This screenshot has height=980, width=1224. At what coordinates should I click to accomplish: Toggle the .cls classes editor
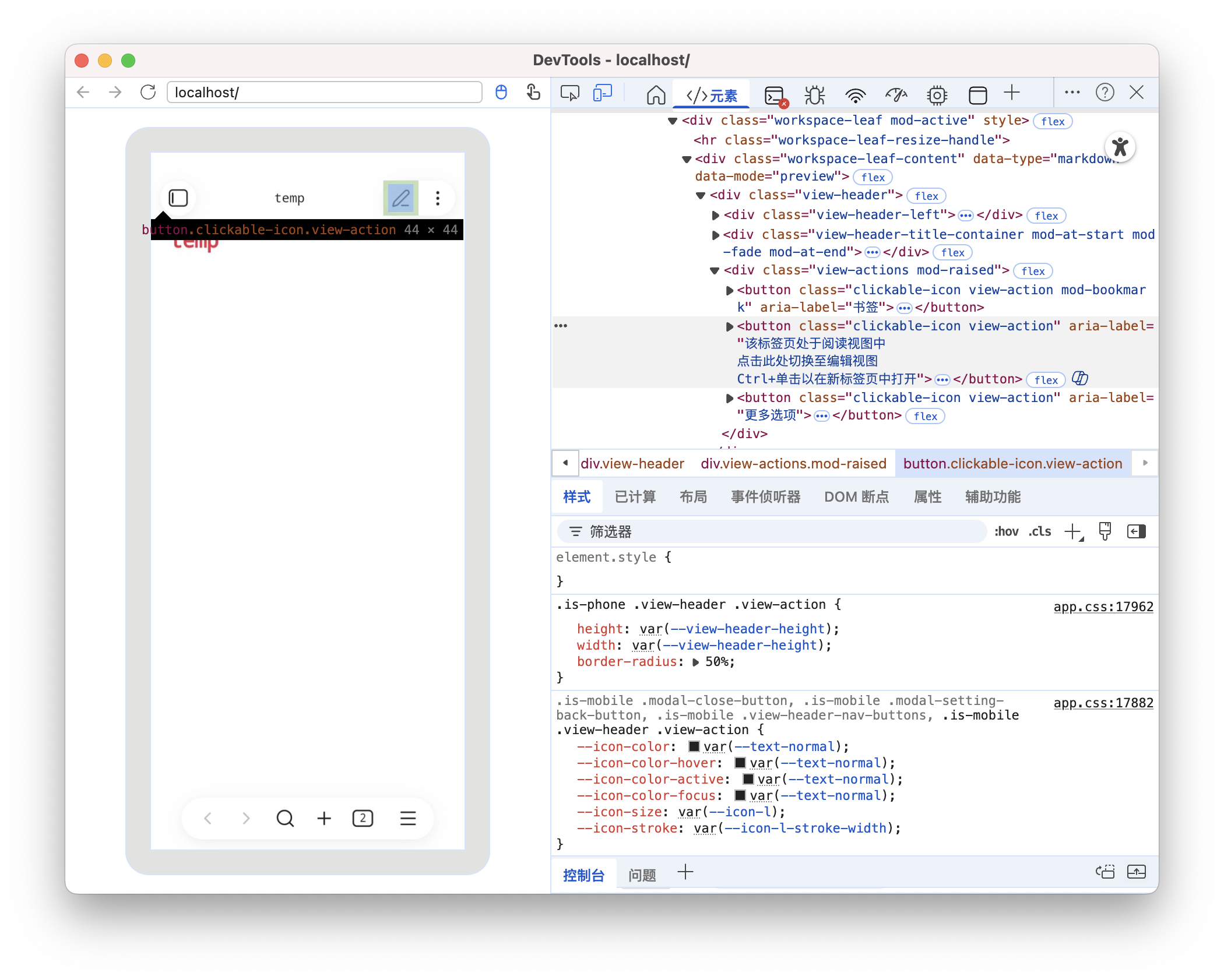click(1040, 531)
